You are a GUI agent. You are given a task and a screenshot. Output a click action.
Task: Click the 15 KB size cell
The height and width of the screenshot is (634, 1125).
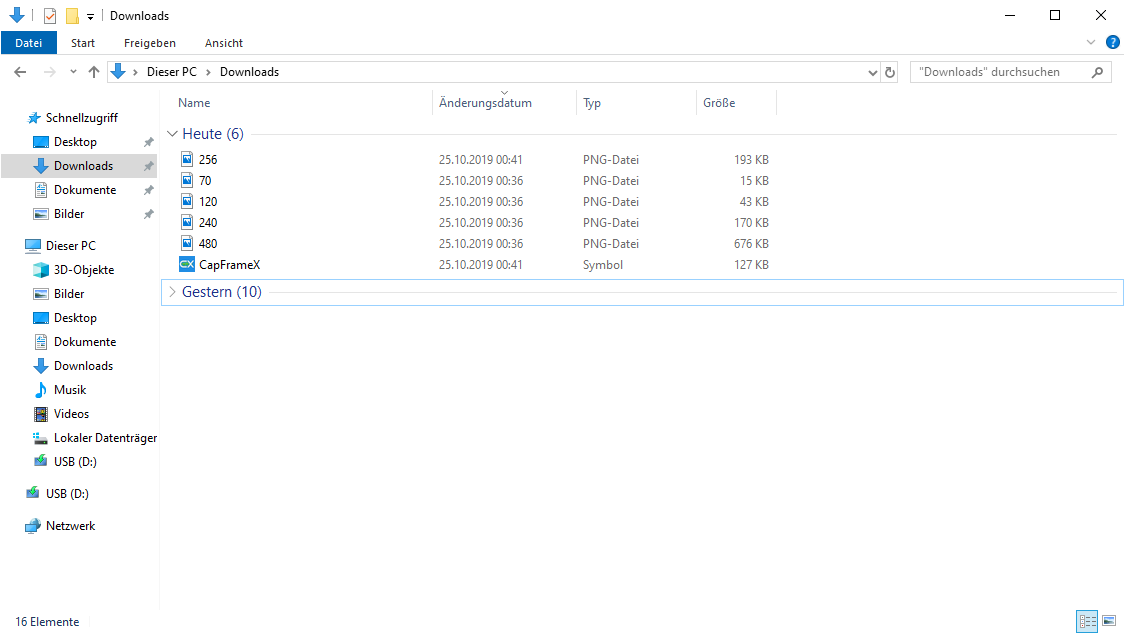[x=754, y=180]
